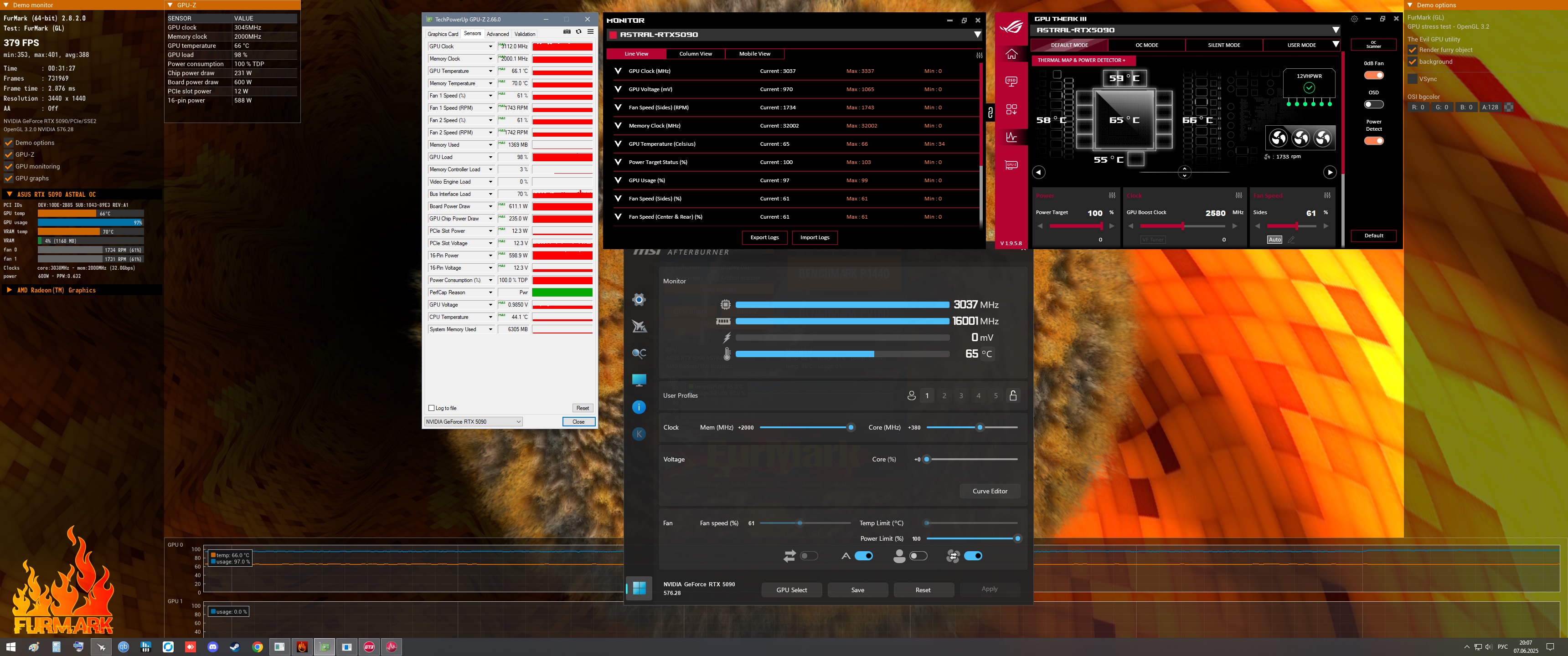The image size is (1568, 656).
Task: Open the NVIDIA GeForce RTX 5090 device dropdown
Action: (474, 422)
